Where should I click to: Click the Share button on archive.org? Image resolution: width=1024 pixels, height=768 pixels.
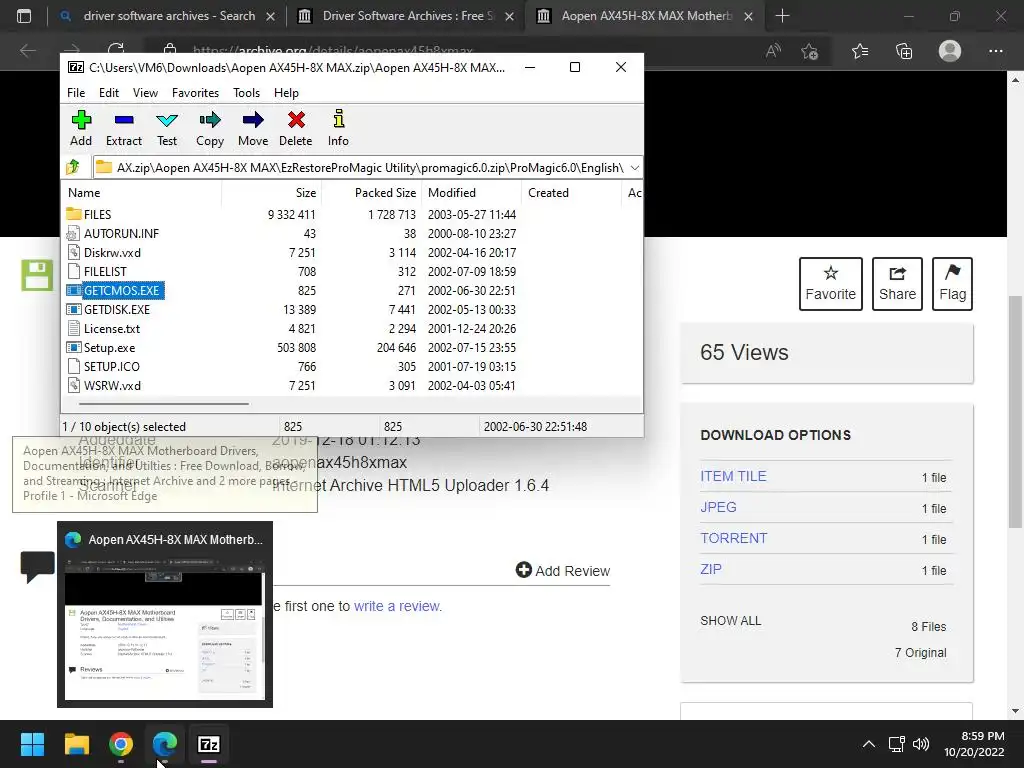click(897, 283)
